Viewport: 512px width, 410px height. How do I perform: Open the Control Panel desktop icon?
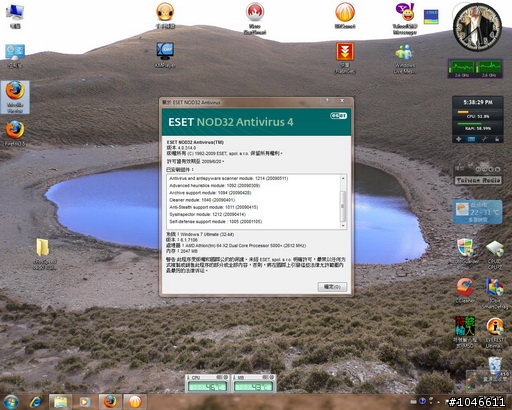[15, 55]
